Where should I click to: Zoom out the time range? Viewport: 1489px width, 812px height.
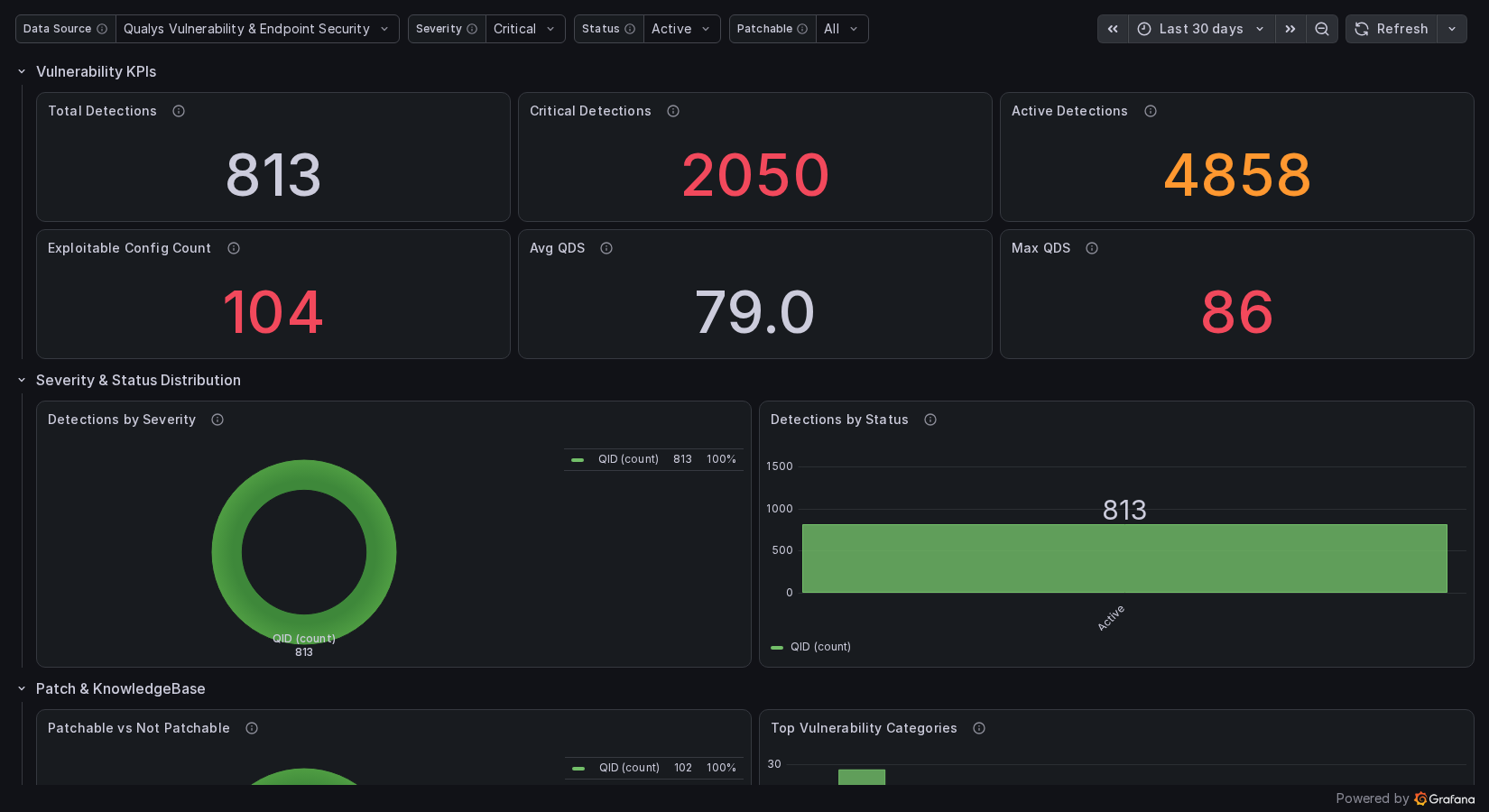1322,29
